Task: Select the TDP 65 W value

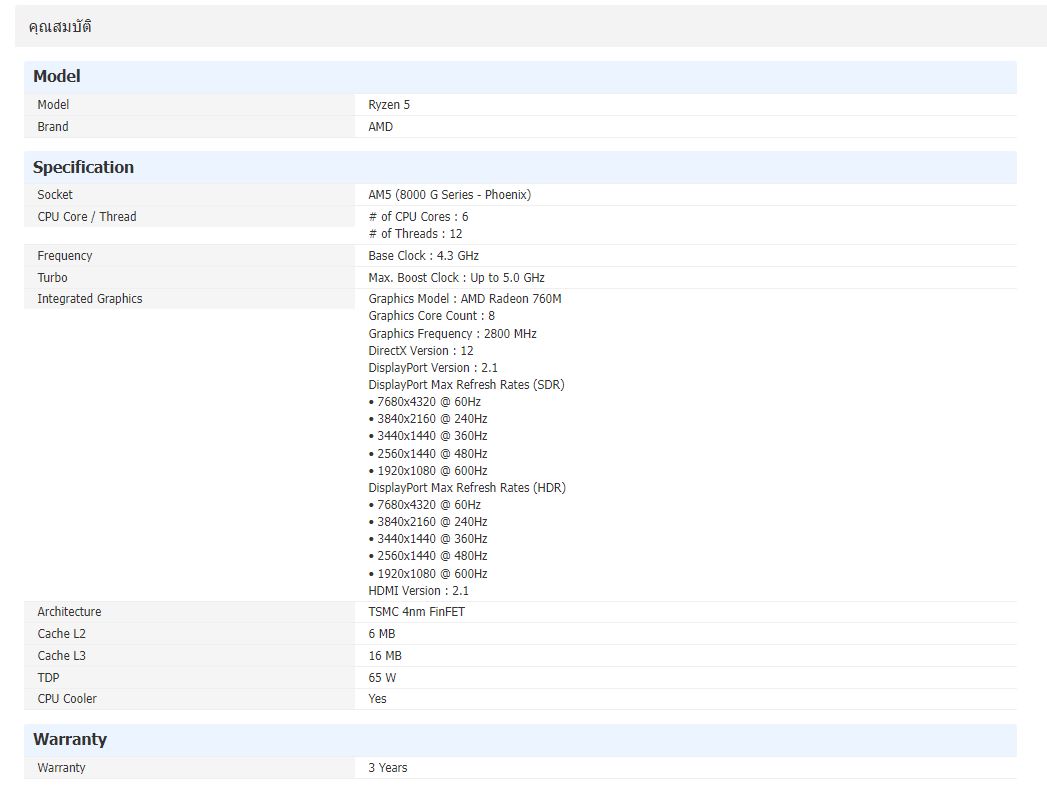Action: point(382,678)
